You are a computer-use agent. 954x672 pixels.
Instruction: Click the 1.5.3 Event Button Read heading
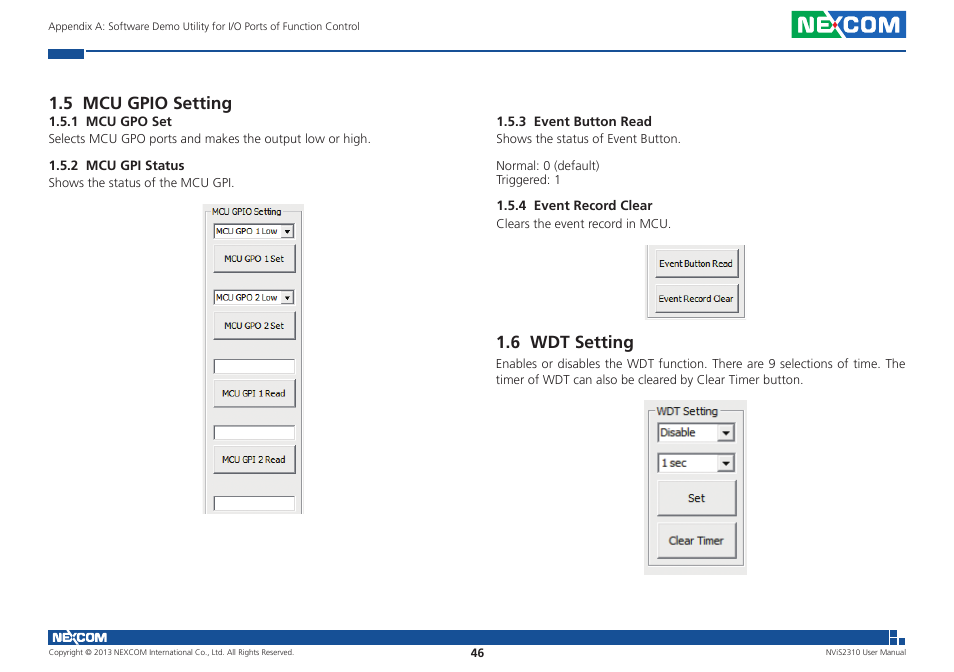[574, 122]
